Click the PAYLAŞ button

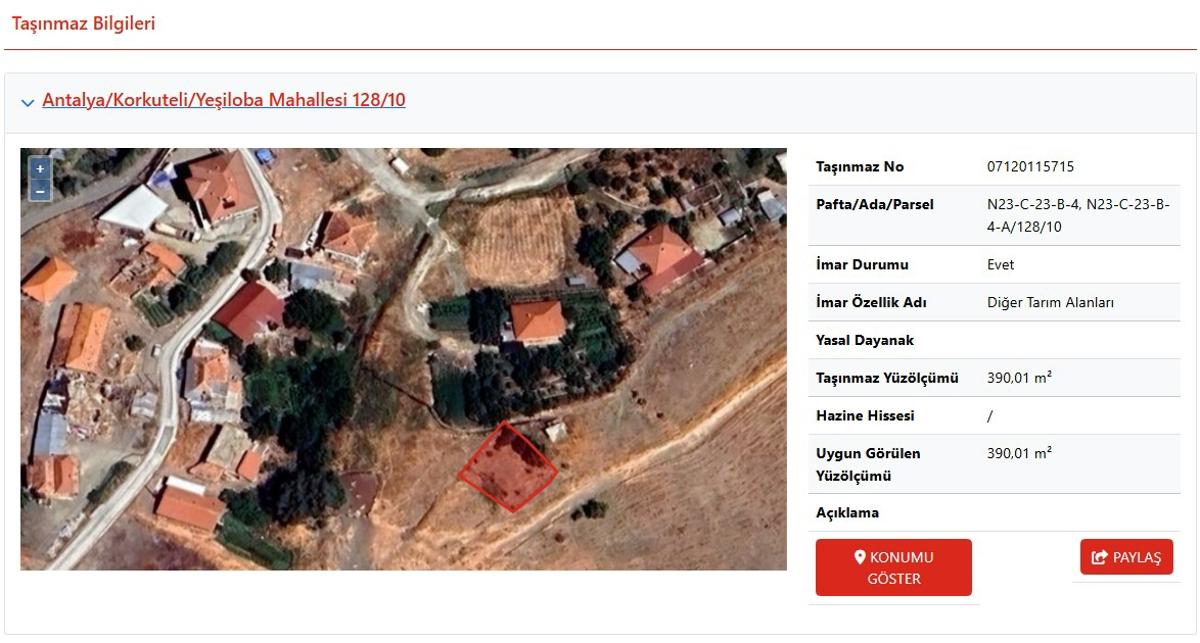point(1126,557)
